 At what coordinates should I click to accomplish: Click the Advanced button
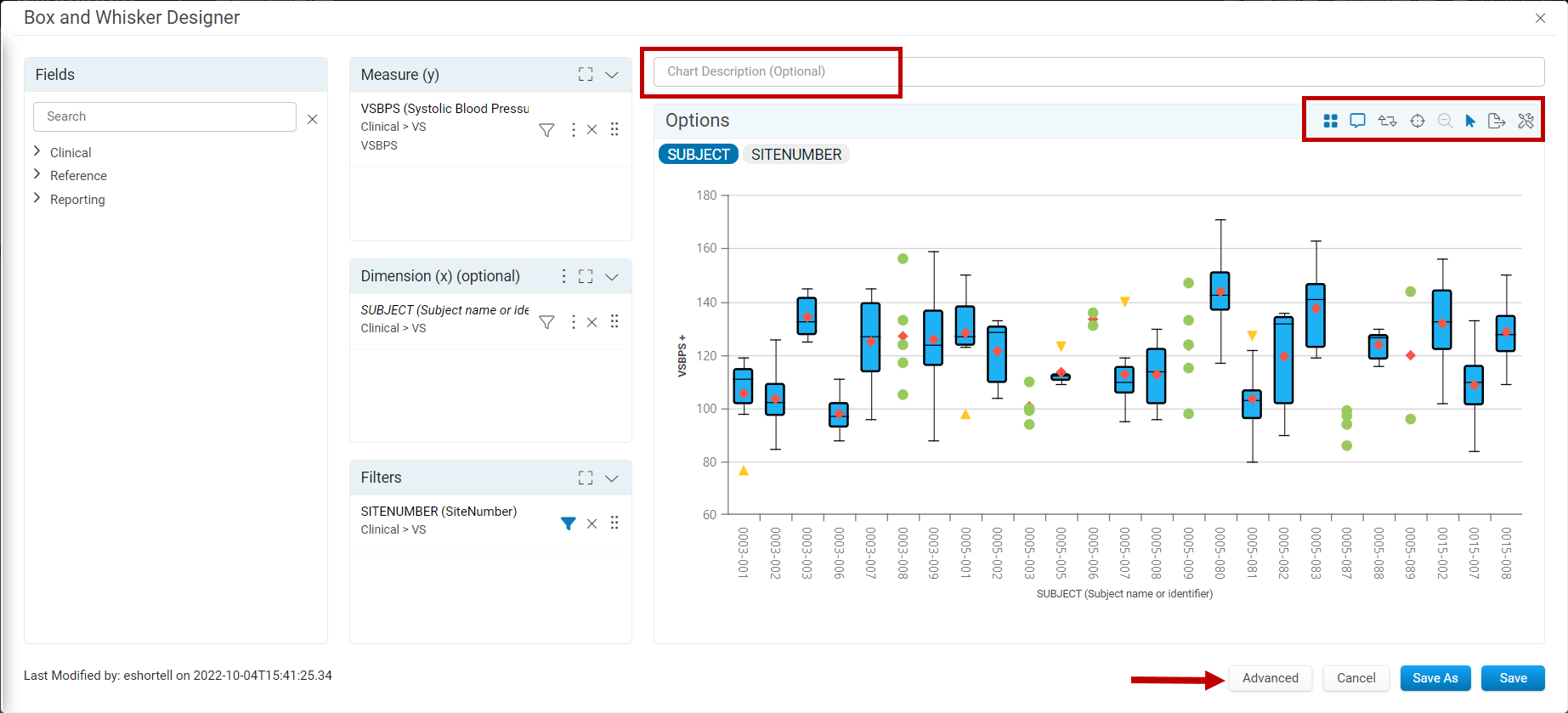coord(1270,678)
